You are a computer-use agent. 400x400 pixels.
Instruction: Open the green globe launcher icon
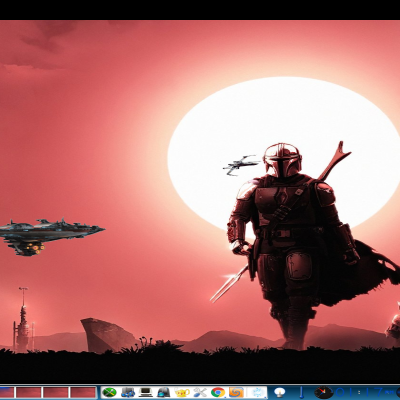pyautogui.click(x=109, y=392)
